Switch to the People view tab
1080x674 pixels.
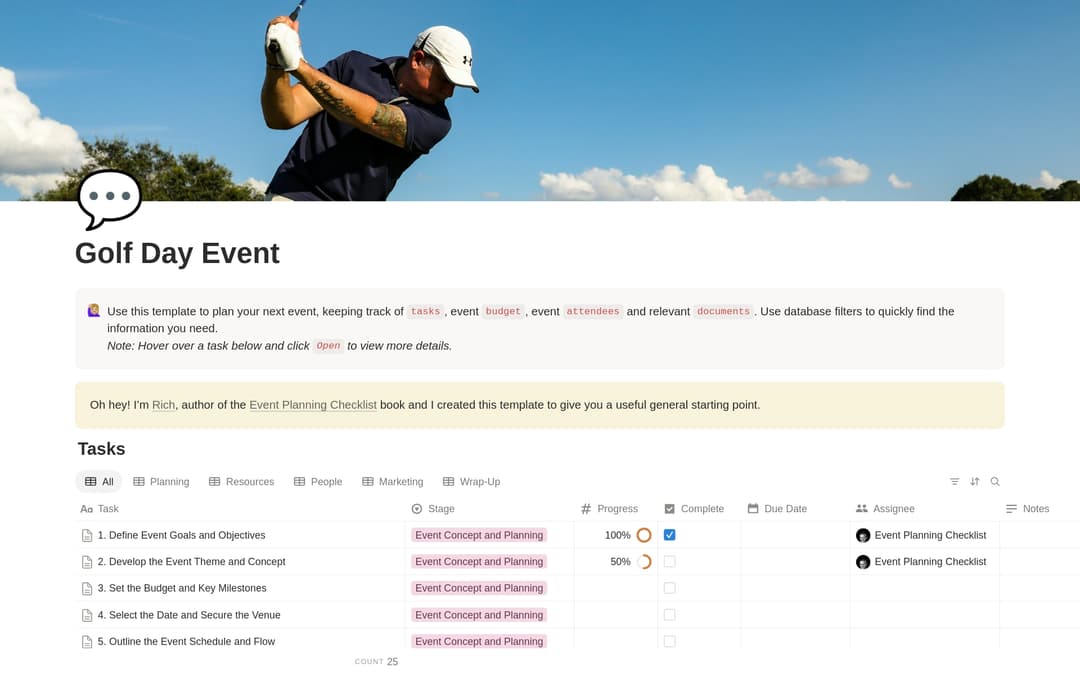[x=318, y=482]
